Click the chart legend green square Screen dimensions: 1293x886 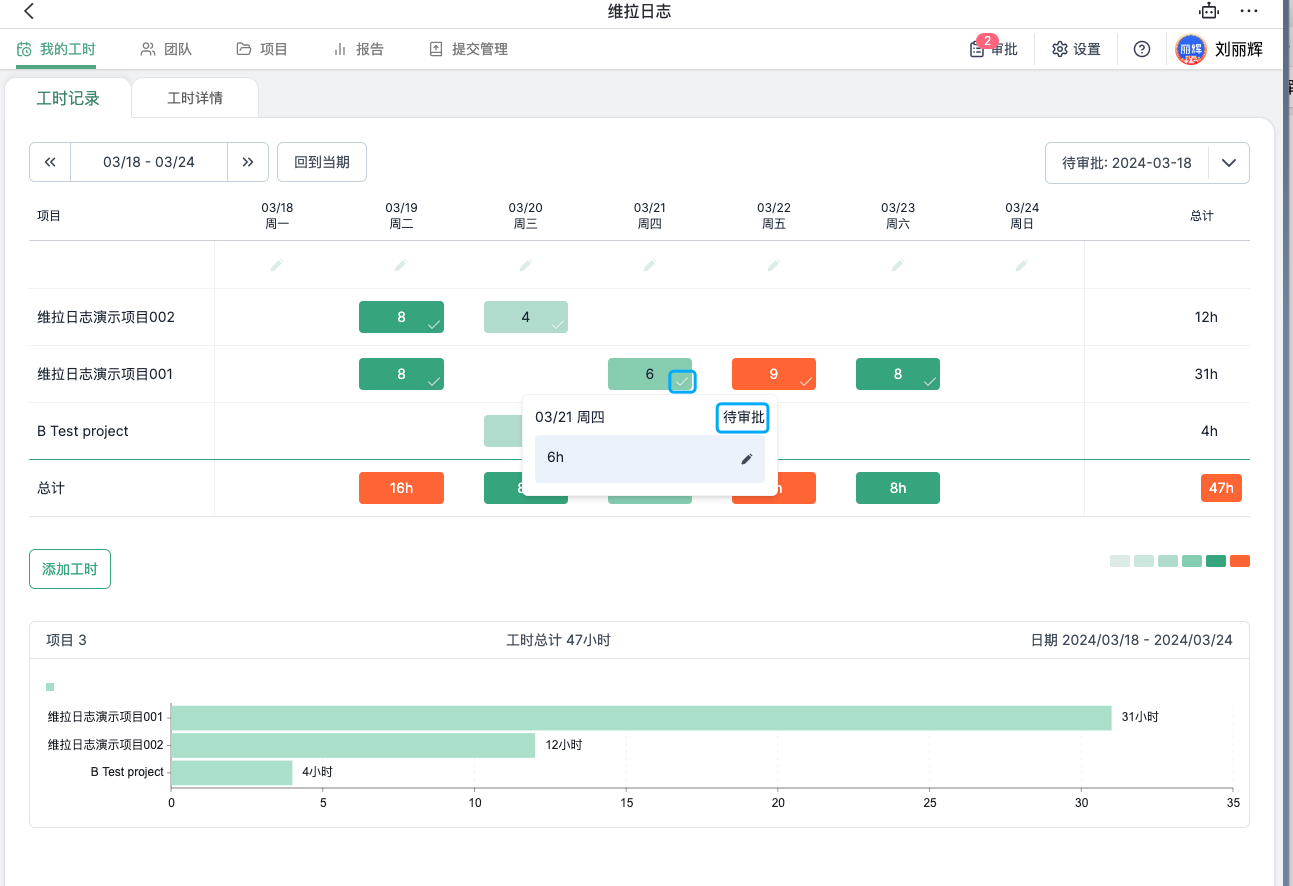point(50,687)
